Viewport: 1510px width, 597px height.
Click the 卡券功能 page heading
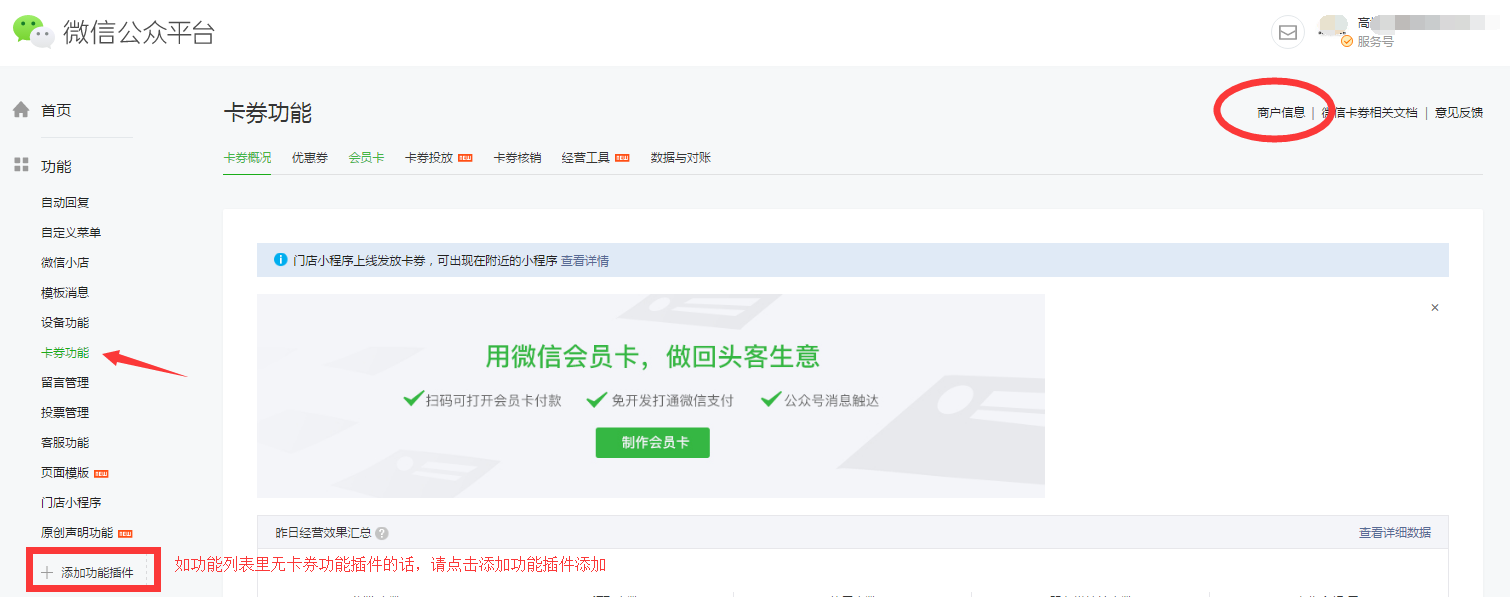coord(267,113)
